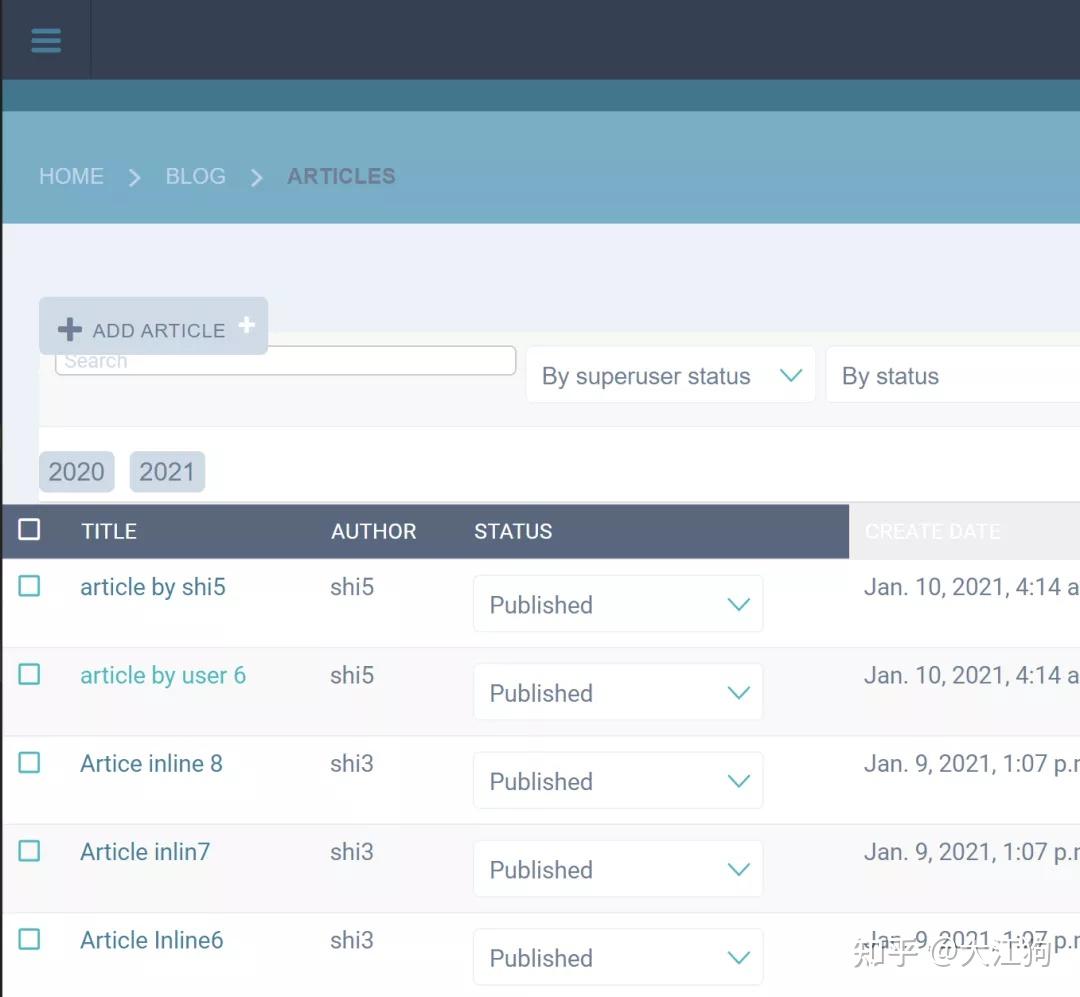This screenshot has height=997, width=1080.
Task: Click arrow icon in Artice inline 8 status
Action: (x=738, y=781)
